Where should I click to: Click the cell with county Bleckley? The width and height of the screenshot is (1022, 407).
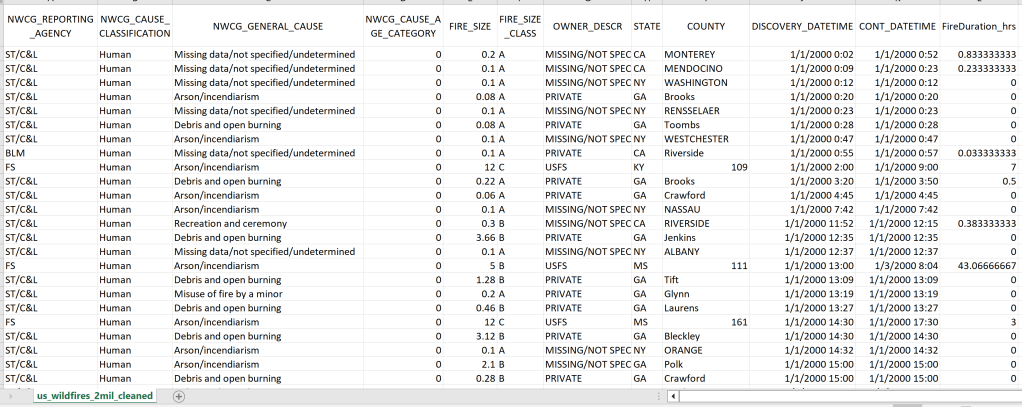click(684, 336)
